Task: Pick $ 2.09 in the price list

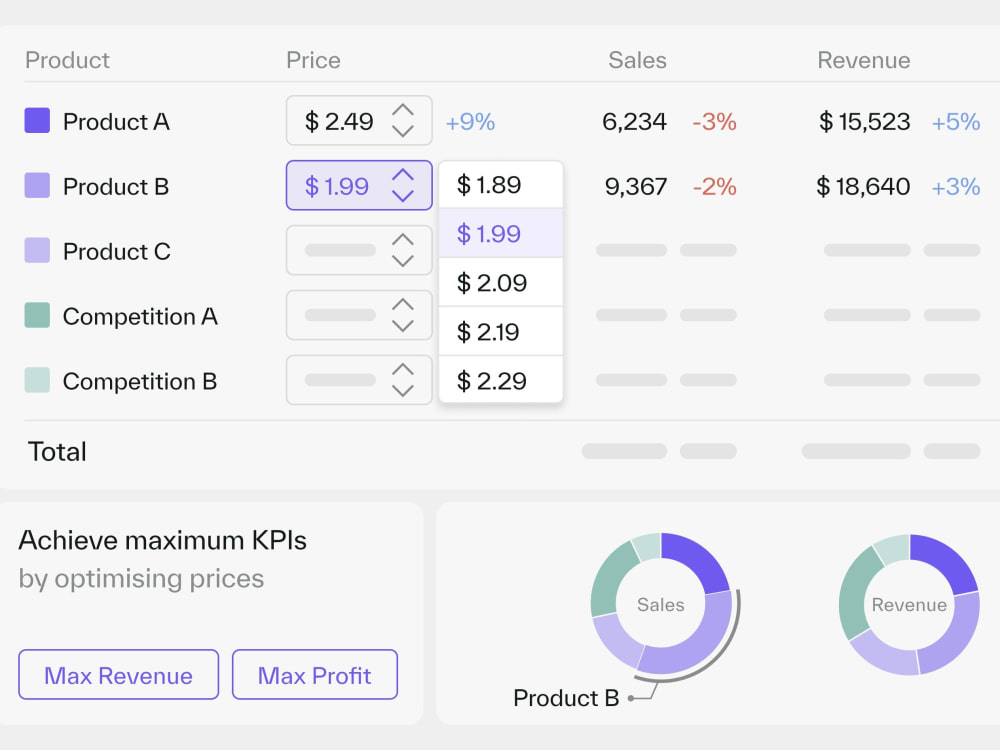Action: 501,283
